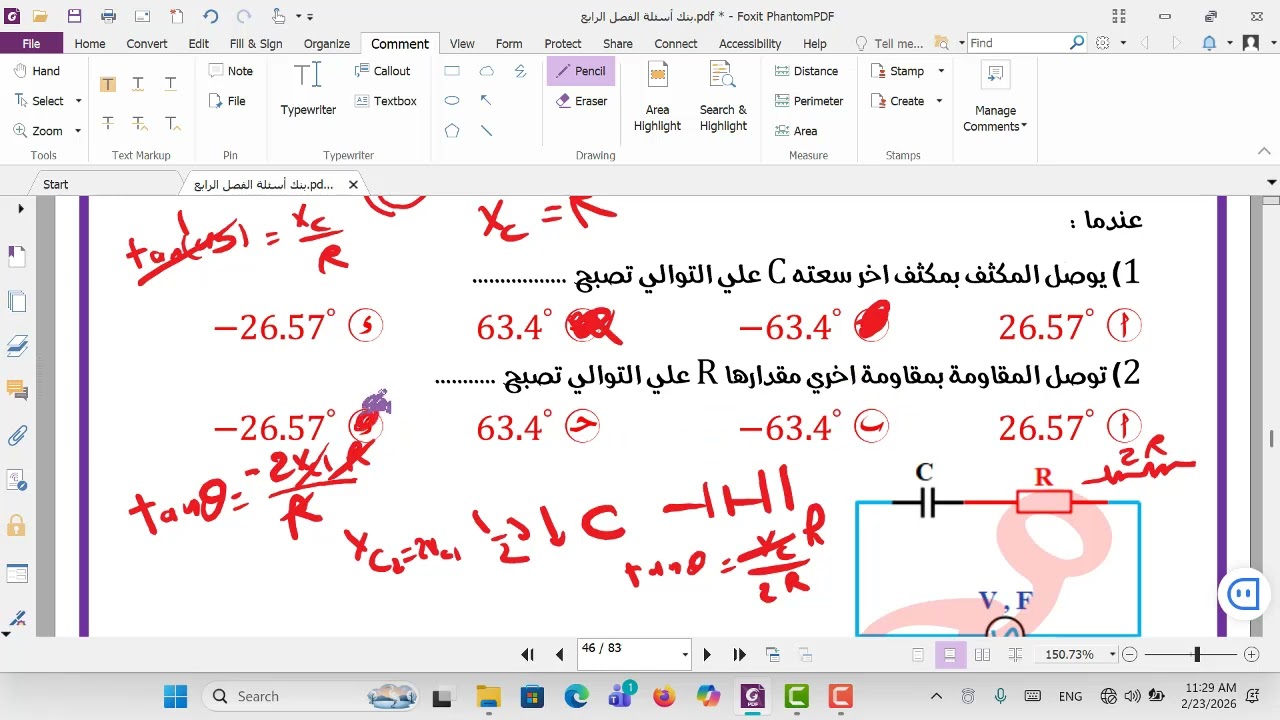Select the Replace Text markup tool

139,124
